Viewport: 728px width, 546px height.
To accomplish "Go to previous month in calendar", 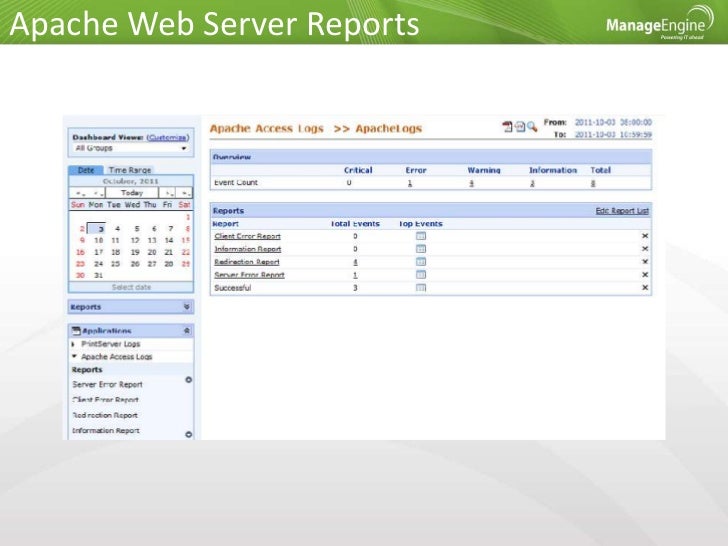I will [x=98, y=193].
